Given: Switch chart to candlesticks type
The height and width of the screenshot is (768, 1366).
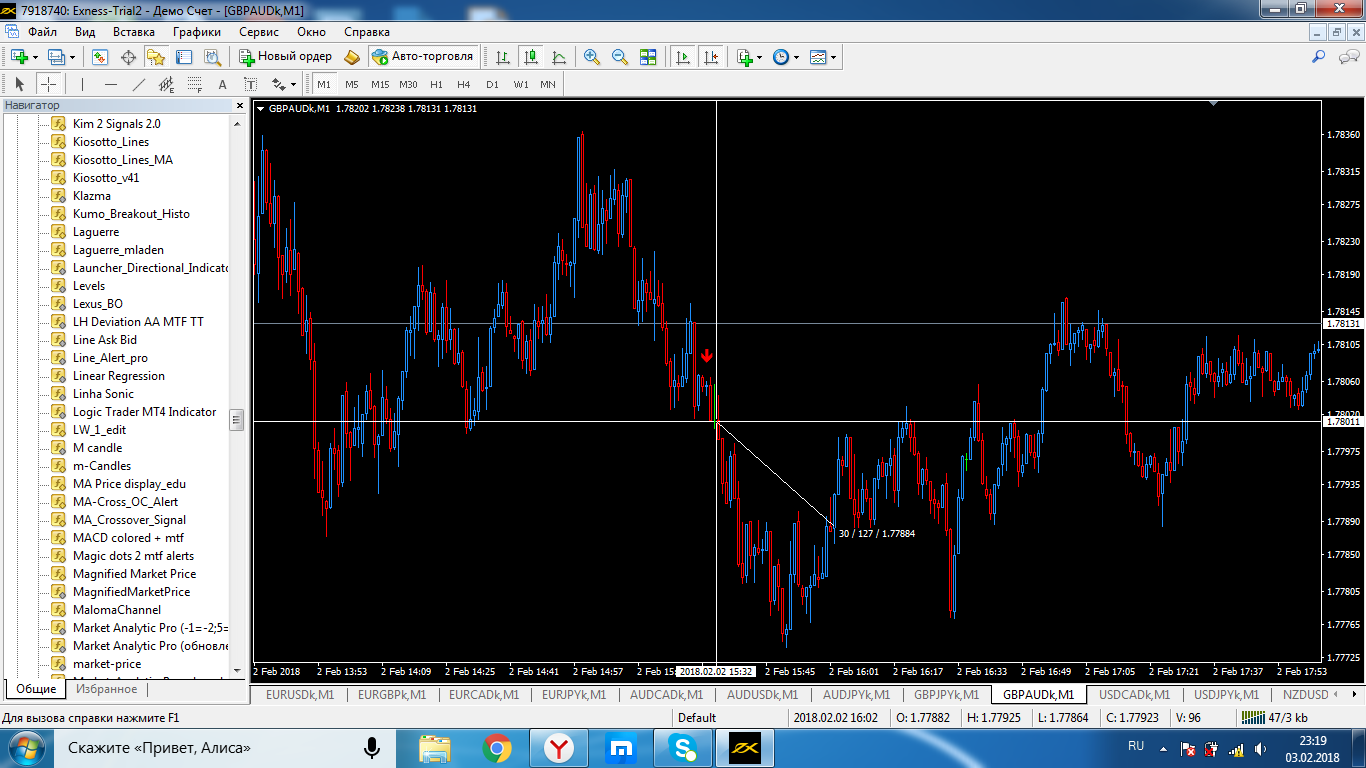Looking at the screenshot, I should [x=531, y=57].
